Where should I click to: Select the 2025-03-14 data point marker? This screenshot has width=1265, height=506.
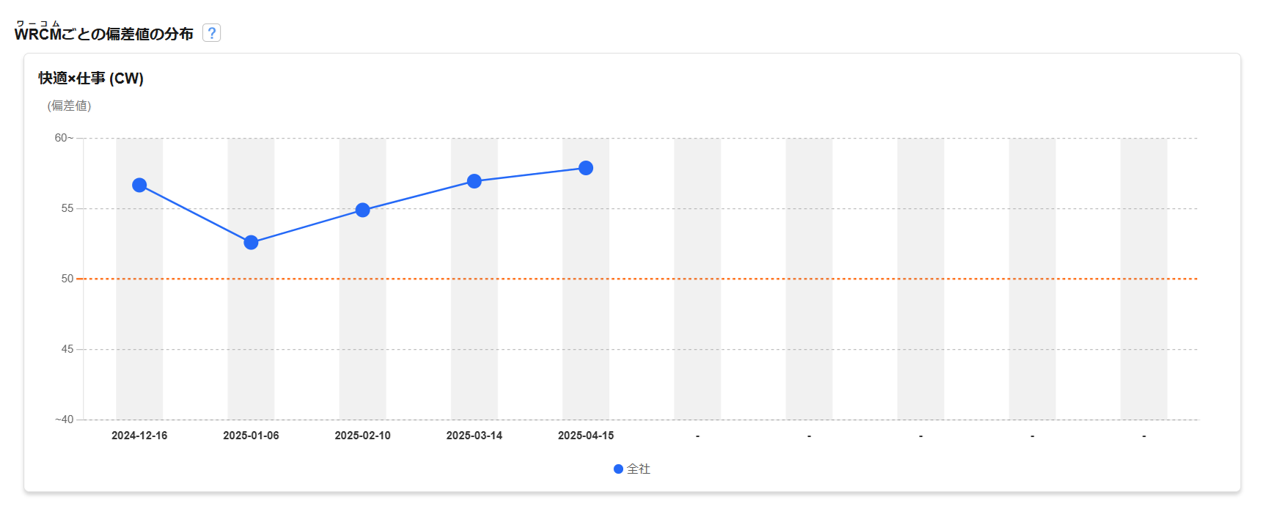(474, 181)
